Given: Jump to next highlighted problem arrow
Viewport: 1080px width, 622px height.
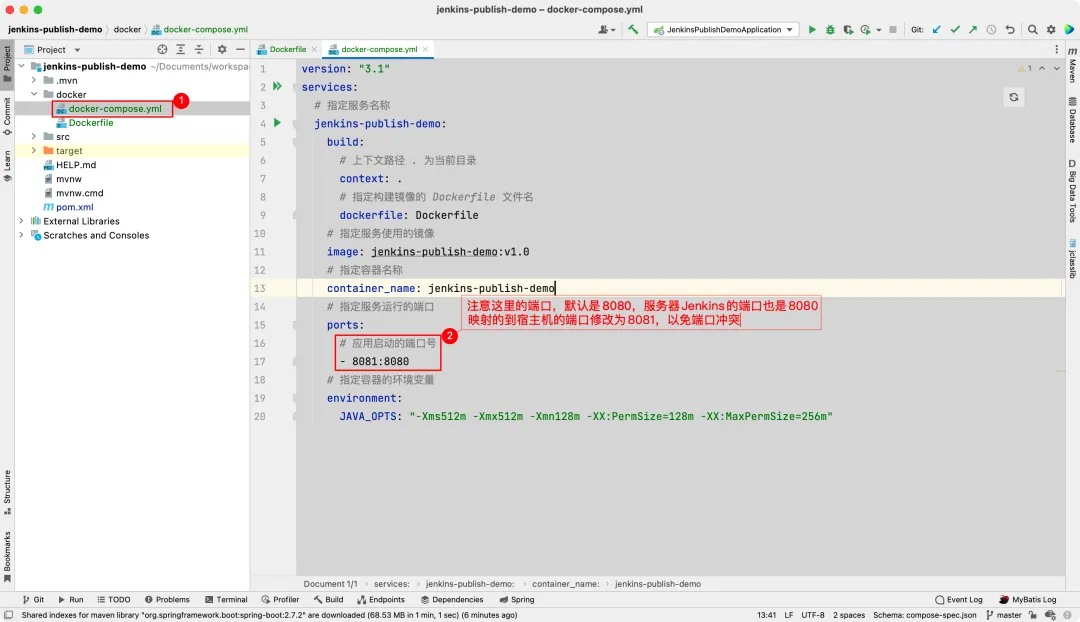Looking at the screenshot, I should 1057,68.
